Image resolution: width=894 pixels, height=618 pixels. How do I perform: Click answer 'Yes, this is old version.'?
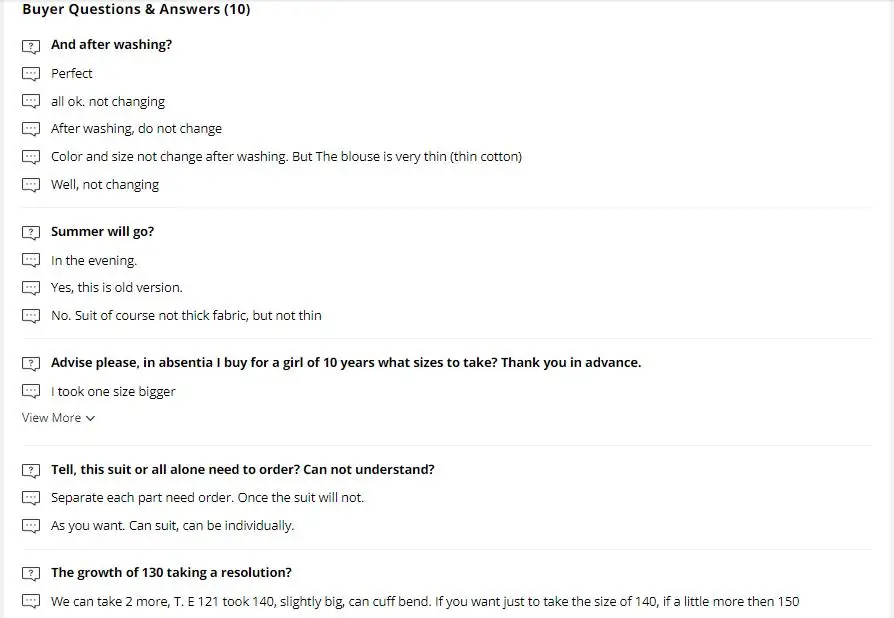[x=117, y=287]
